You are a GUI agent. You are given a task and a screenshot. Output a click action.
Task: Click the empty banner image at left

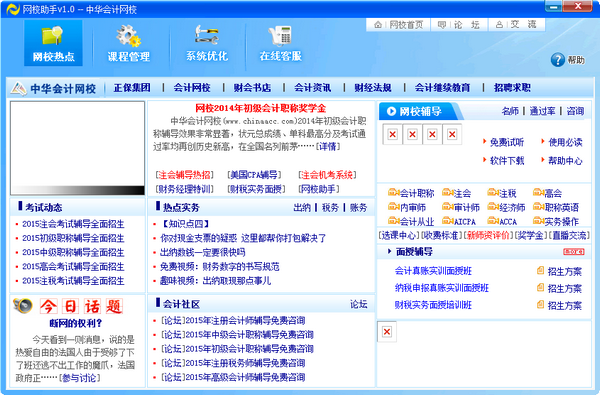tap(77, 149)
